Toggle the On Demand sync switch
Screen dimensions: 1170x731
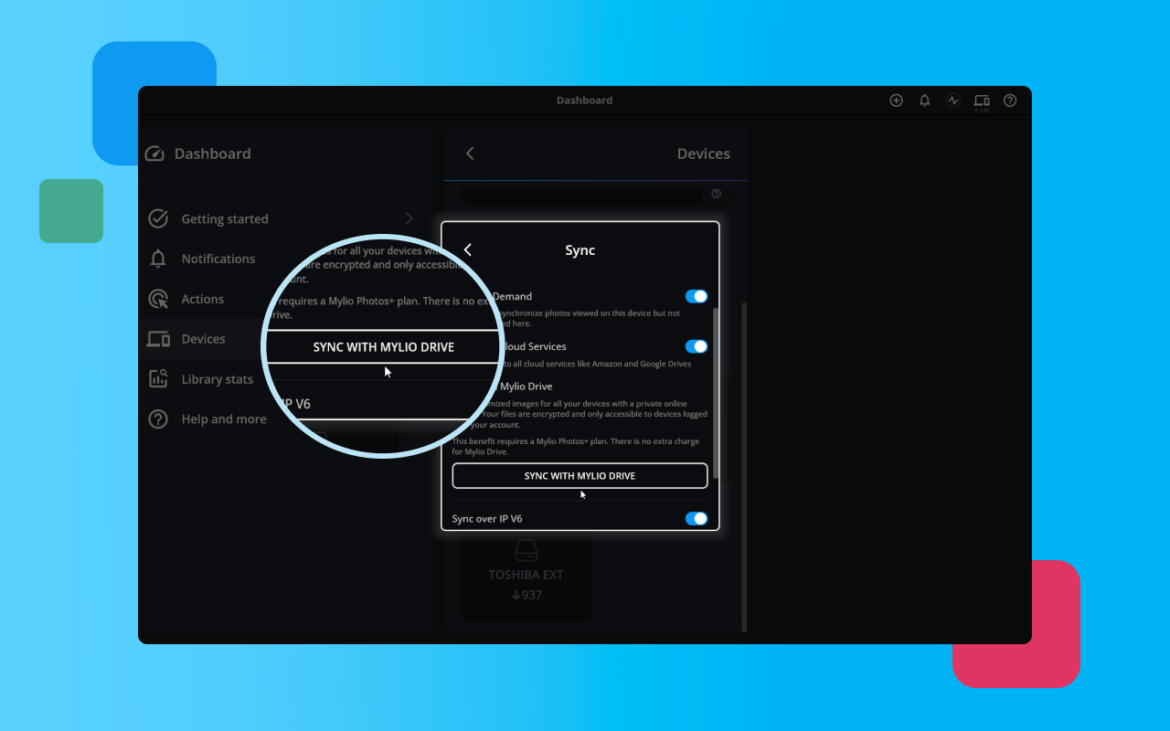696,296
